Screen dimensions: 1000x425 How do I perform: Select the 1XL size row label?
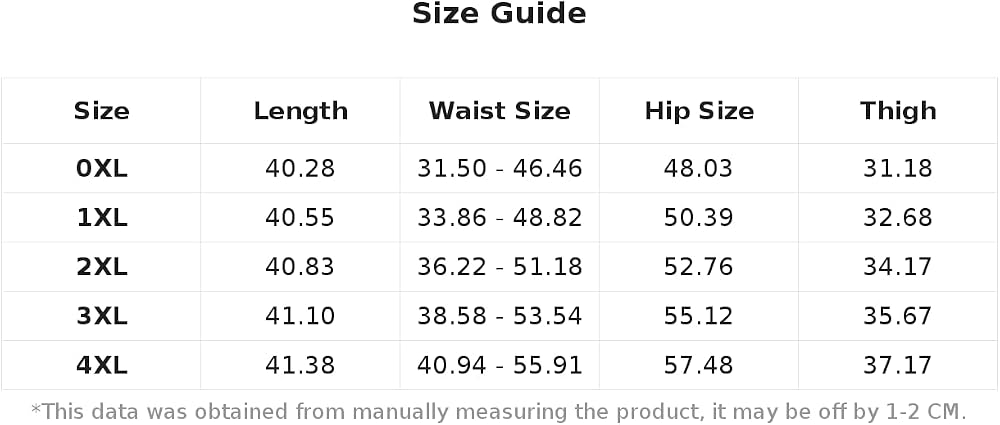coord(101,218)
